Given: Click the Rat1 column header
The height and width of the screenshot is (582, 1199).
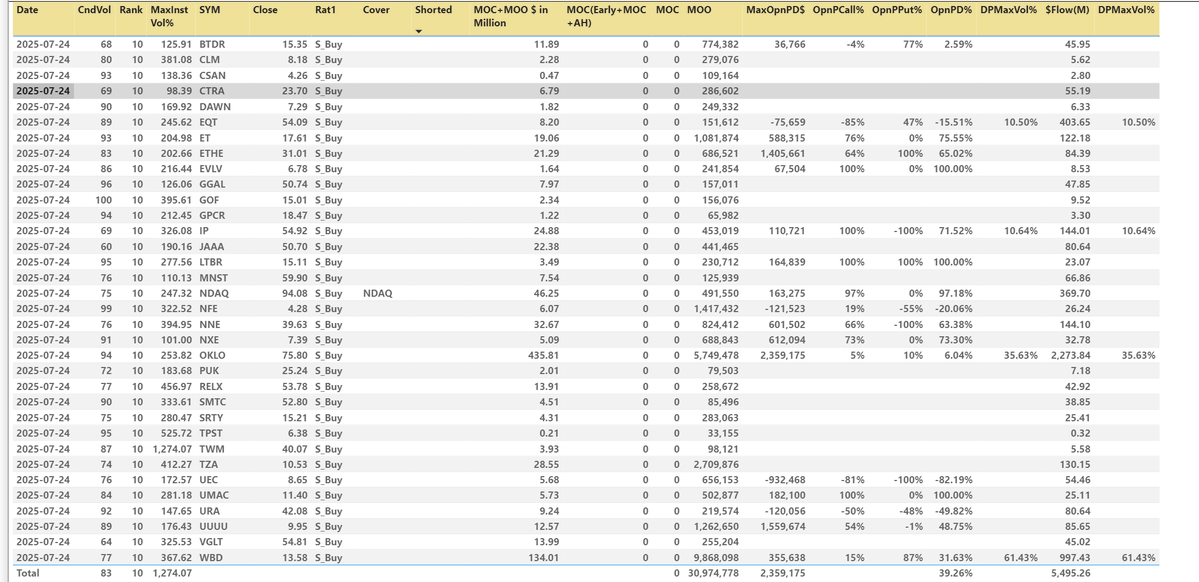Looking at the screenshot, I should click(325, 11).
